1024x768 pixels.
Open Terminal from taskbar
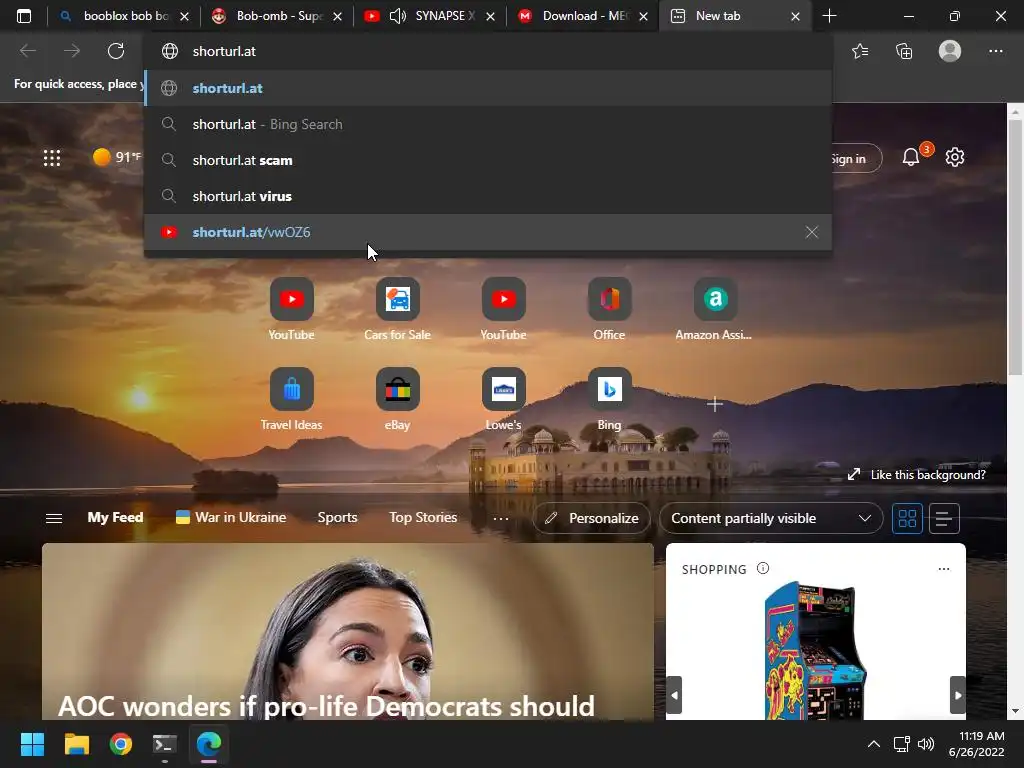point(165,744)
